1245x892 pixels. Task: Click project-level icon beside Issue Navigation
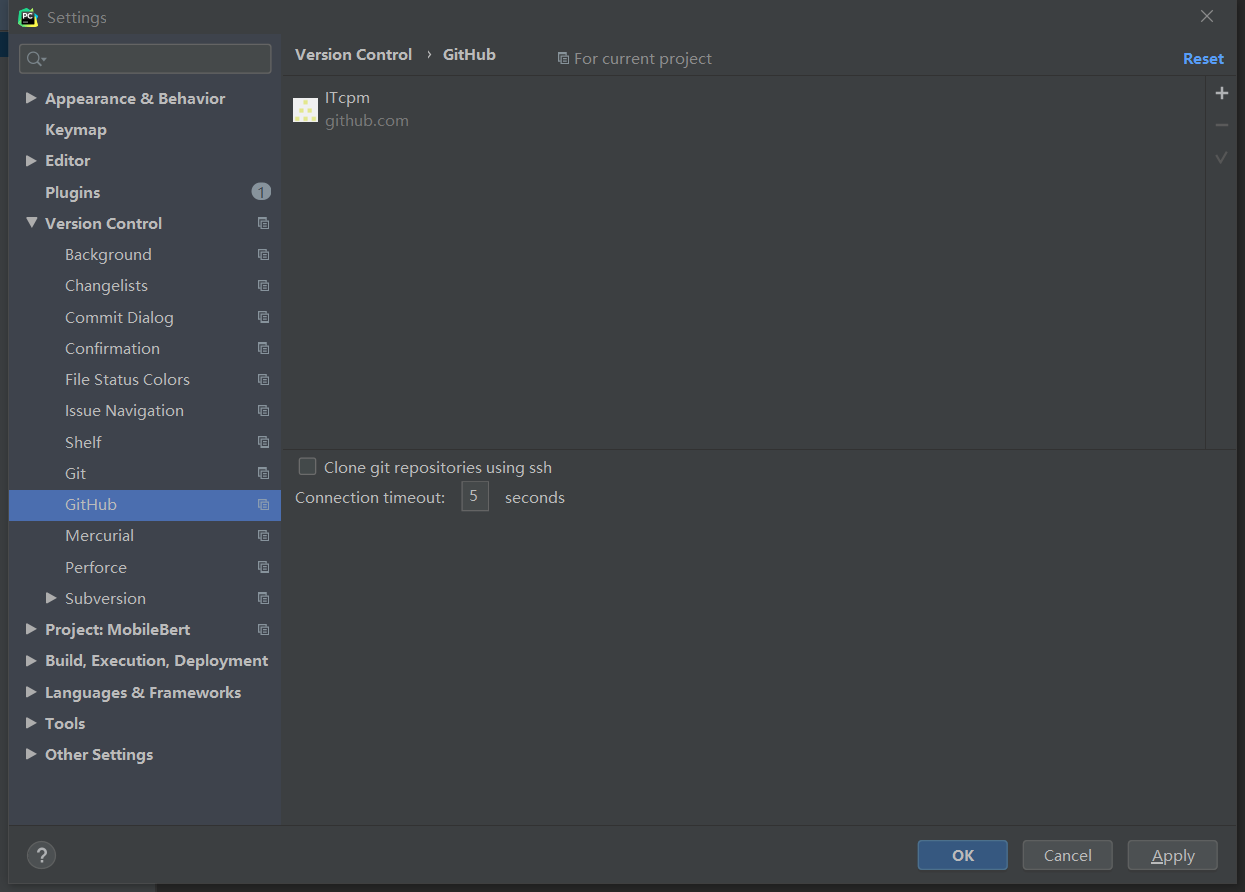(263, 411)
